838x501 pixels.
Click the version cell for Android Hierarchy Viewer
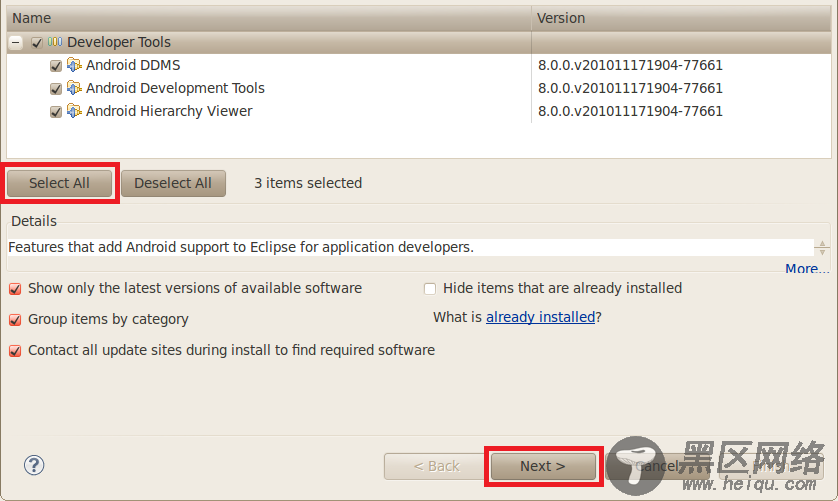coord(630,111)
